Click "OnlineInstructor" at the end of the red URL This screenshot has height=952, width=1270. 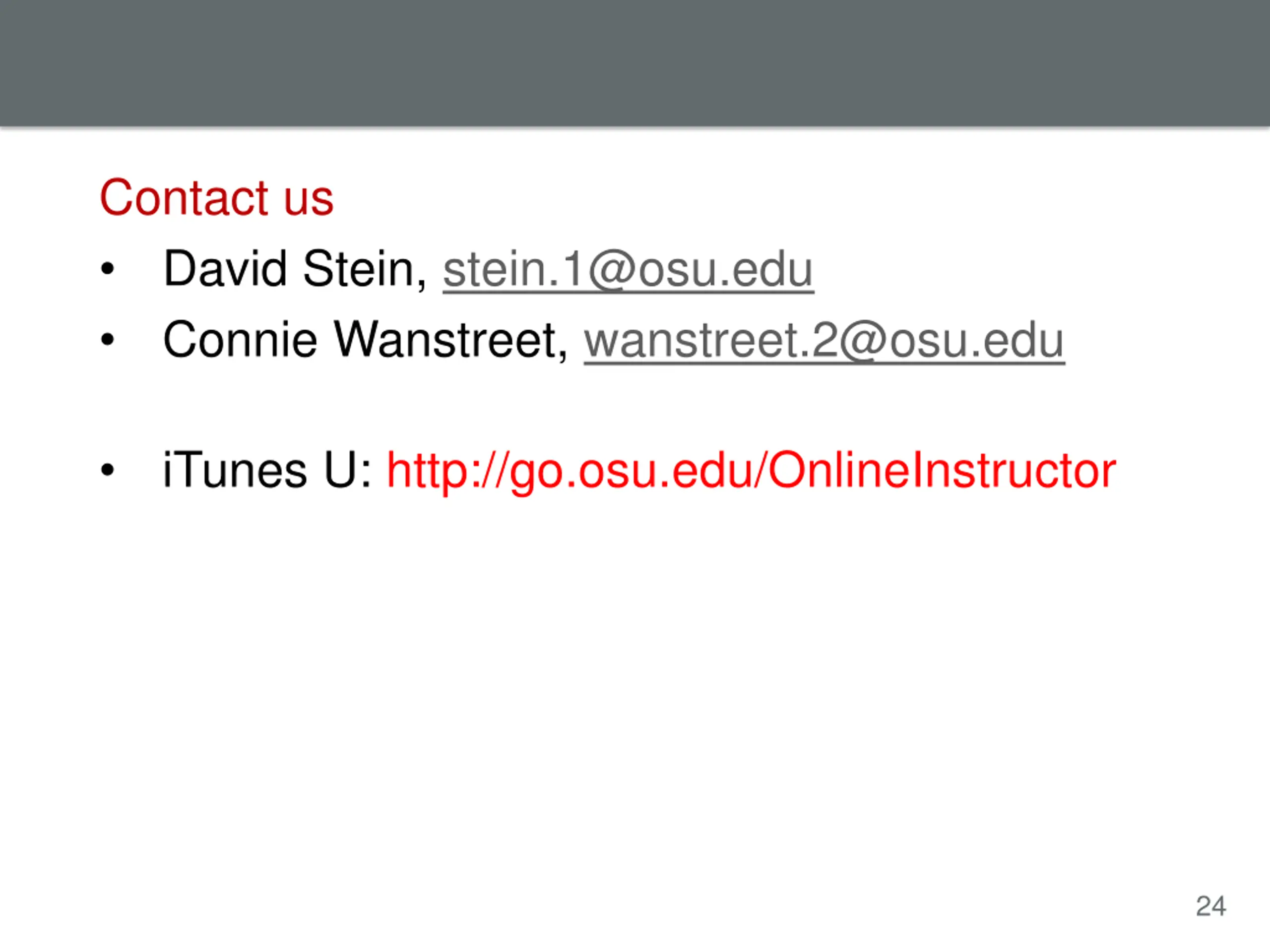(x=942, y=471)
